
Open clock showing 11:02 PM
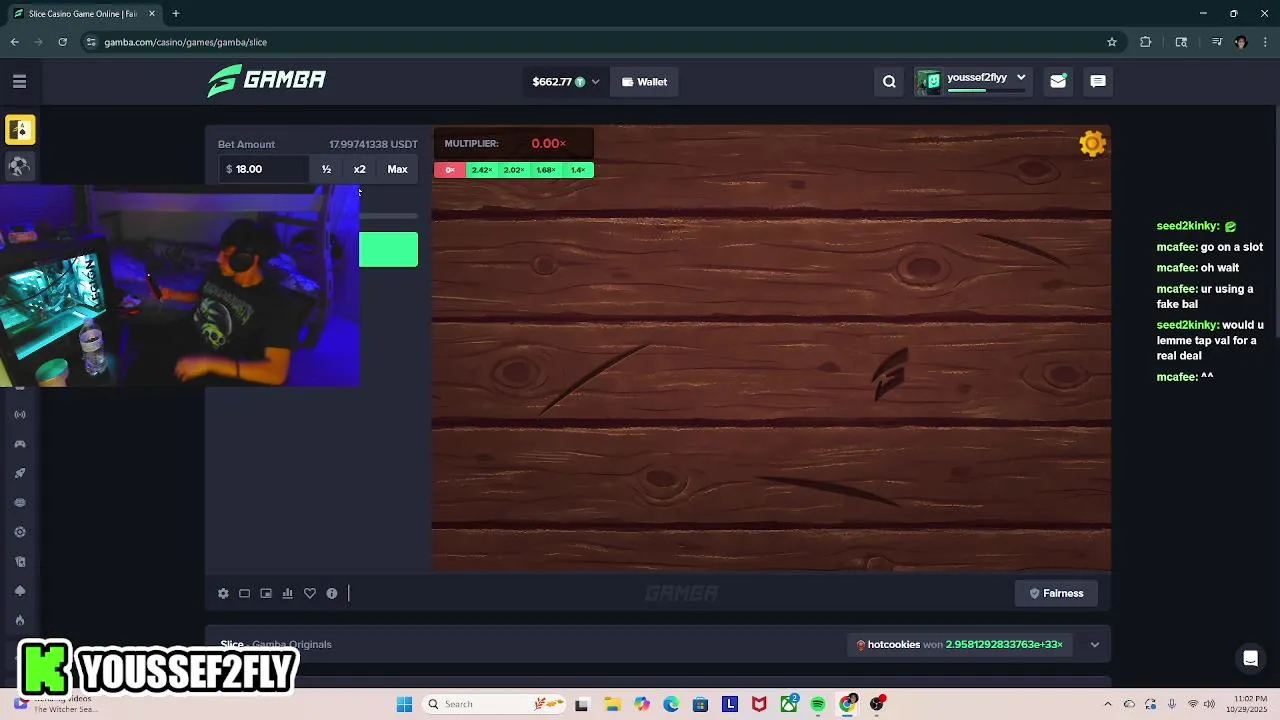[x=1245, y=704]
